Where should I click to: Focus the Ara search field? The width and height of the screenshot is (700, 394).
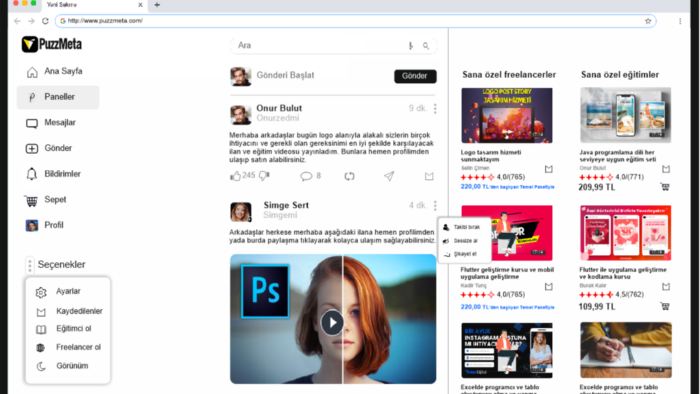tap(333, 46)
